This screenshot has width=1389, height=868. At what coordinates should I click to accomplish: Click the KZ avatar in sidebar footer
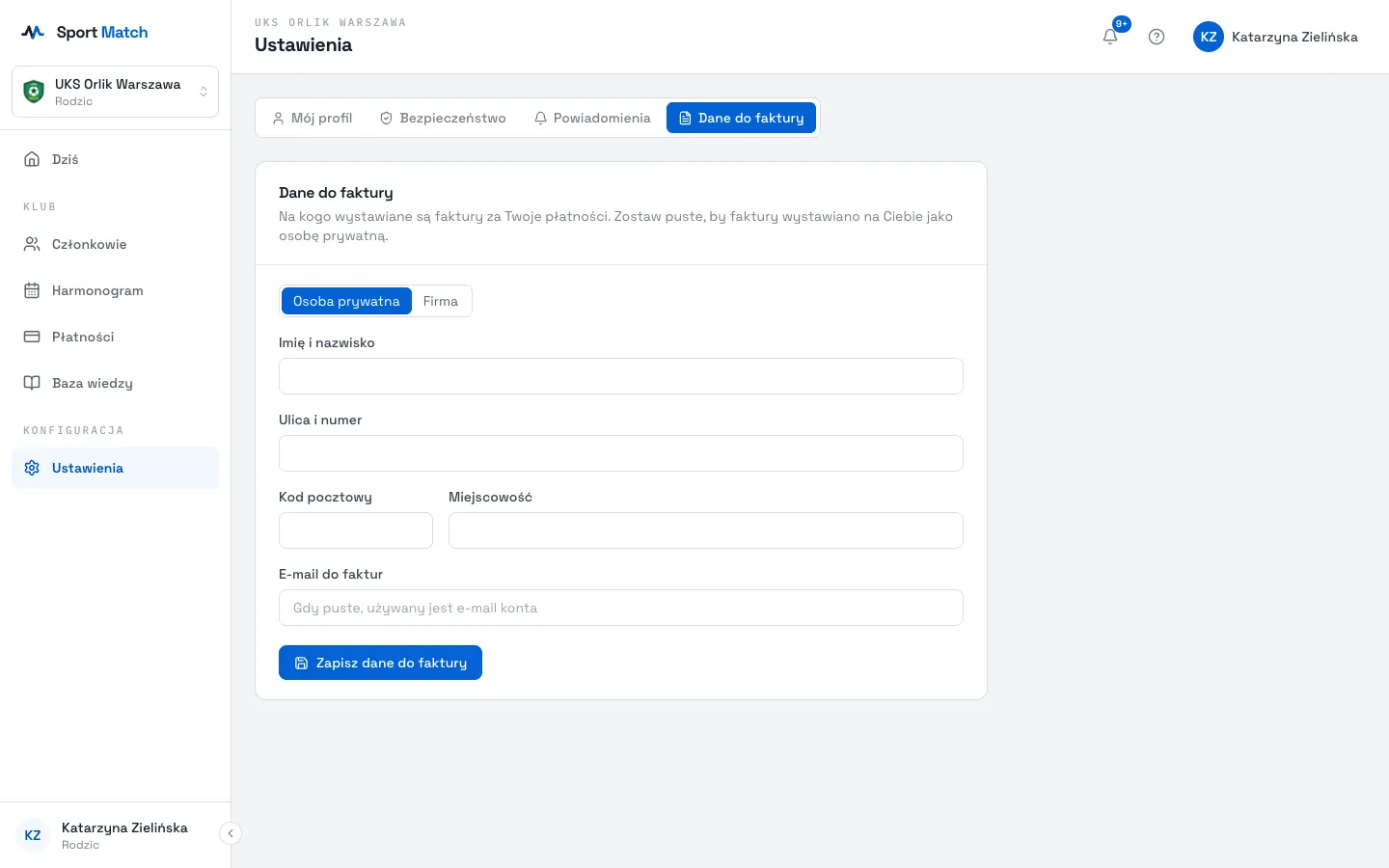point(33,835)
